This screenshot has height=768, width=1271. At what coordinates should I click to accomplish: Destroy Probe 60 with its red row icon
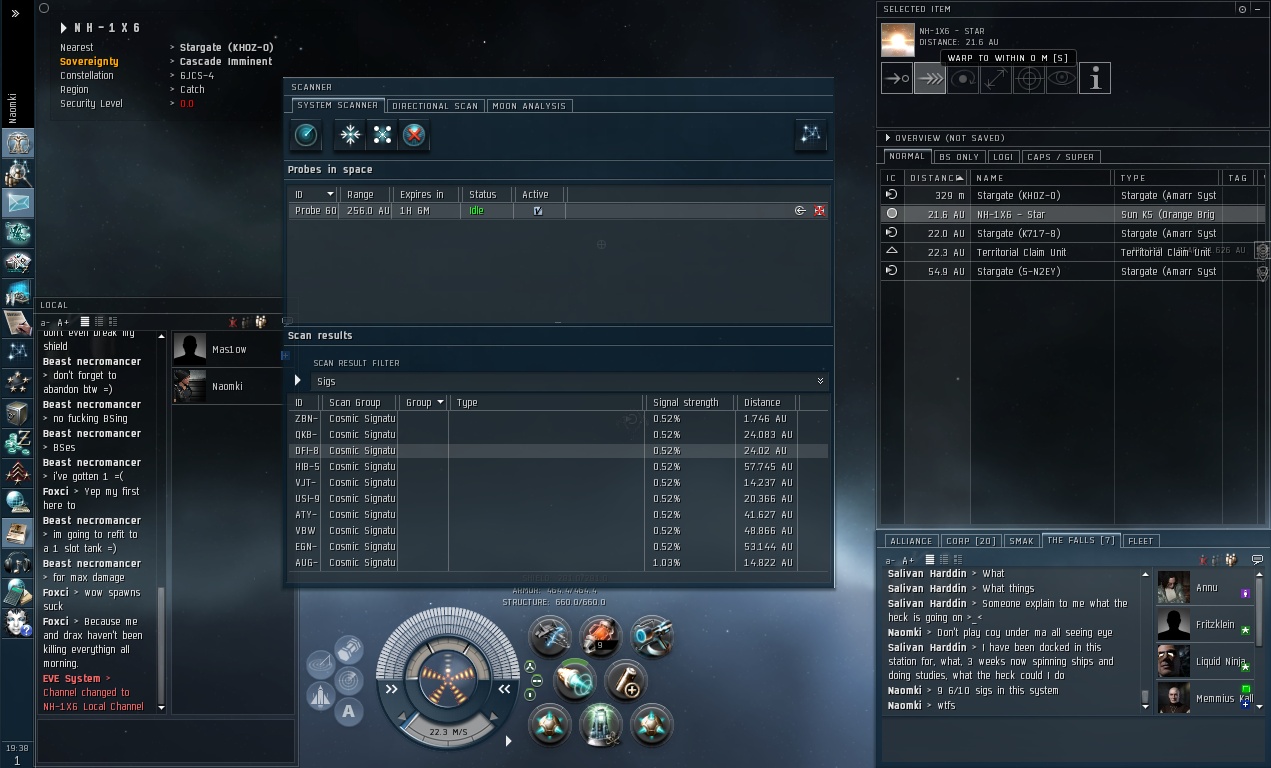tap(820, 211)
